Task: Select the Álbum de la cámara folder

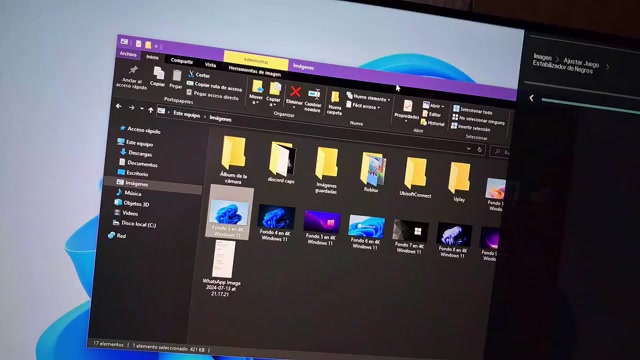Action: pos(234,160)
